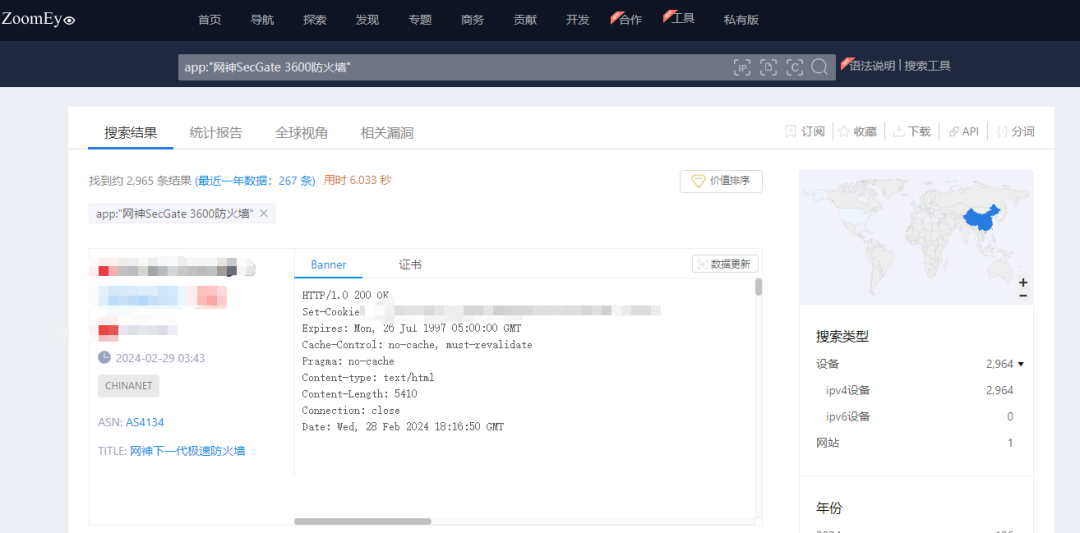Switch to the 相关漏洞 tab
Image resolution: width=1080 pixels, height=533 pixels.
387,133
